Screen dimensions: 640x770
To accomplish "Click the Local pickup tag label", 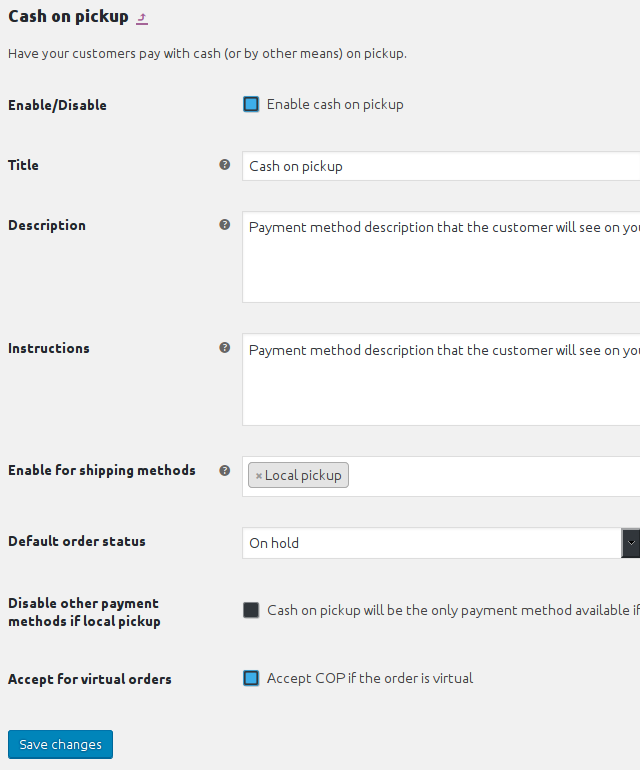I will (303, 476).
